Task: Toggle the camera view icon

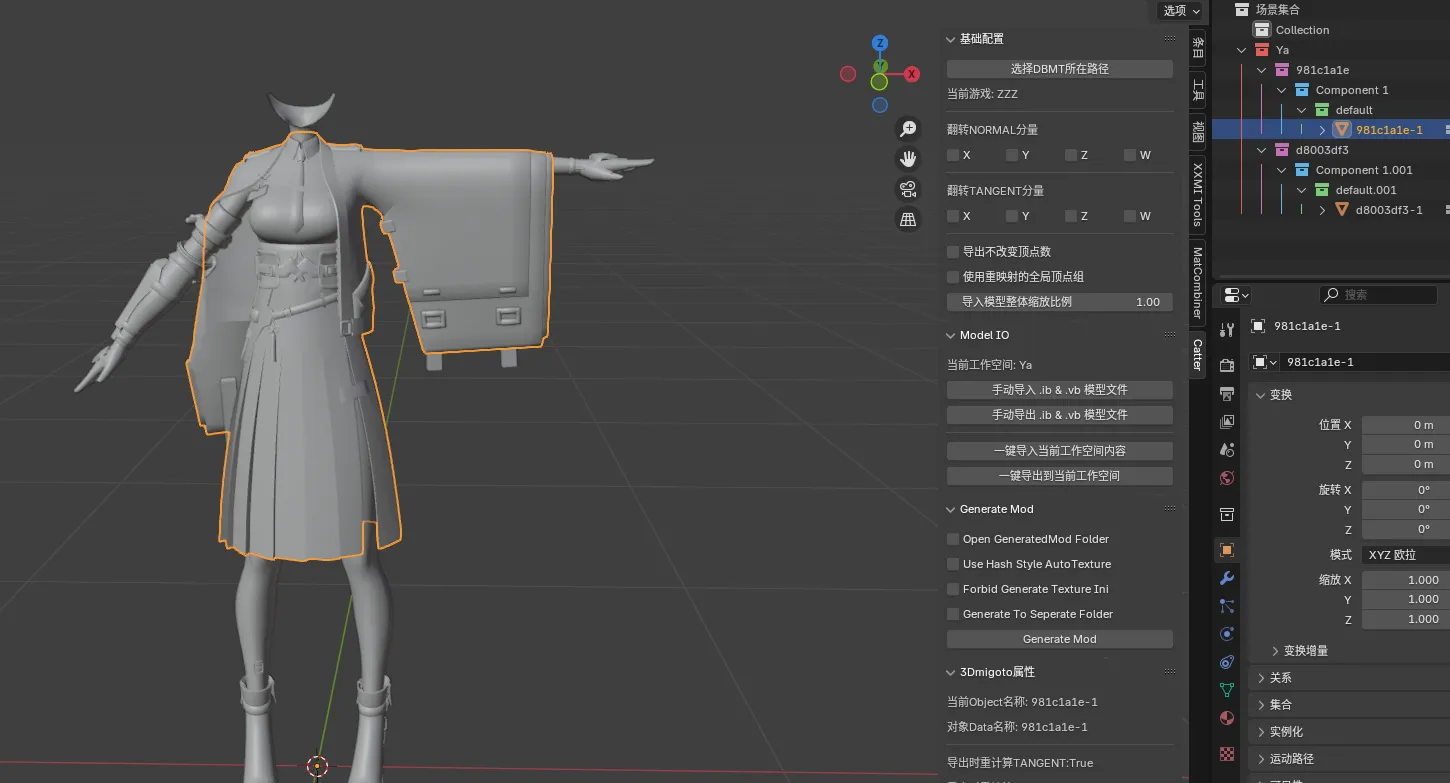Action: pyautogui.click(x=908, y=189)
